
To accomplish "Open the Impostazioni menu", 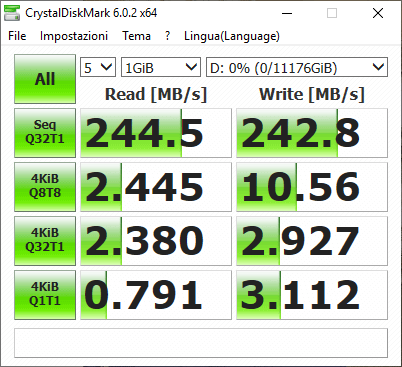I will coord(74,36).
